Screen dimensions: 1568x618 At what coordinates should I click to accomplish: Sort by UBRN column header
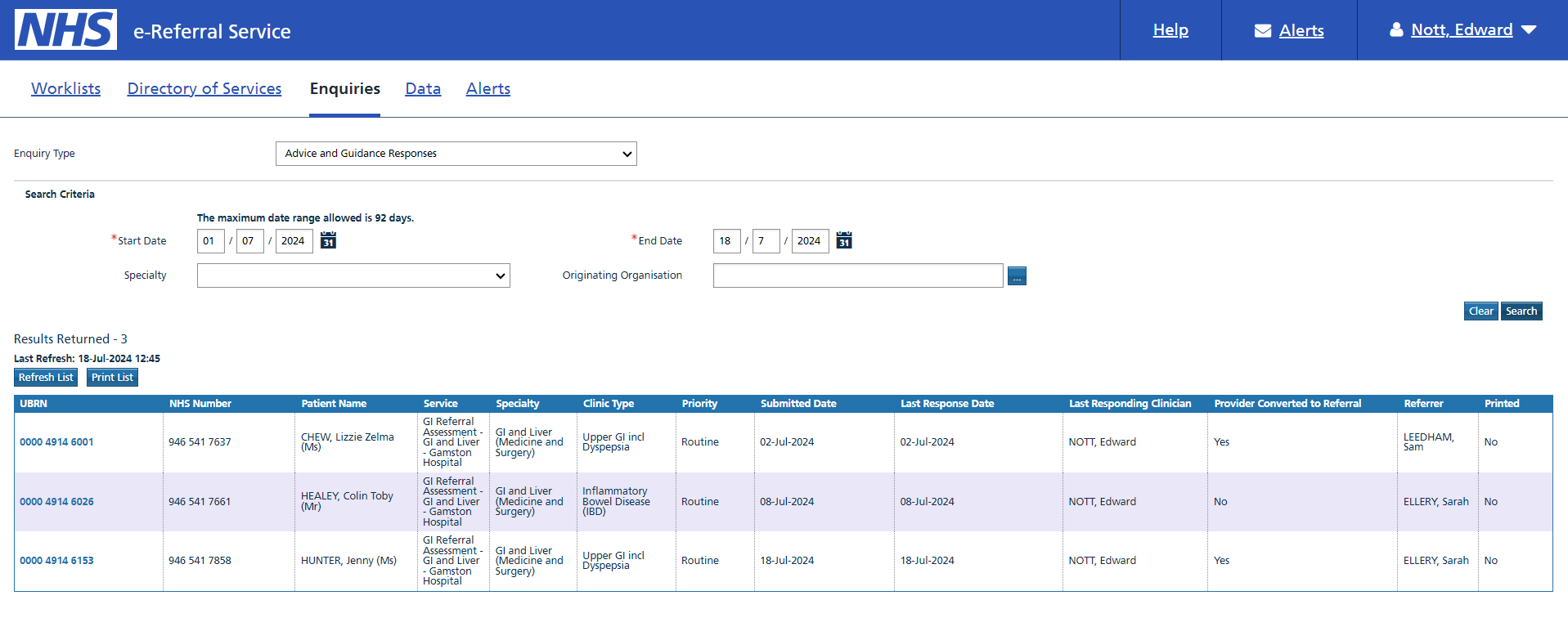coord(34,404)
